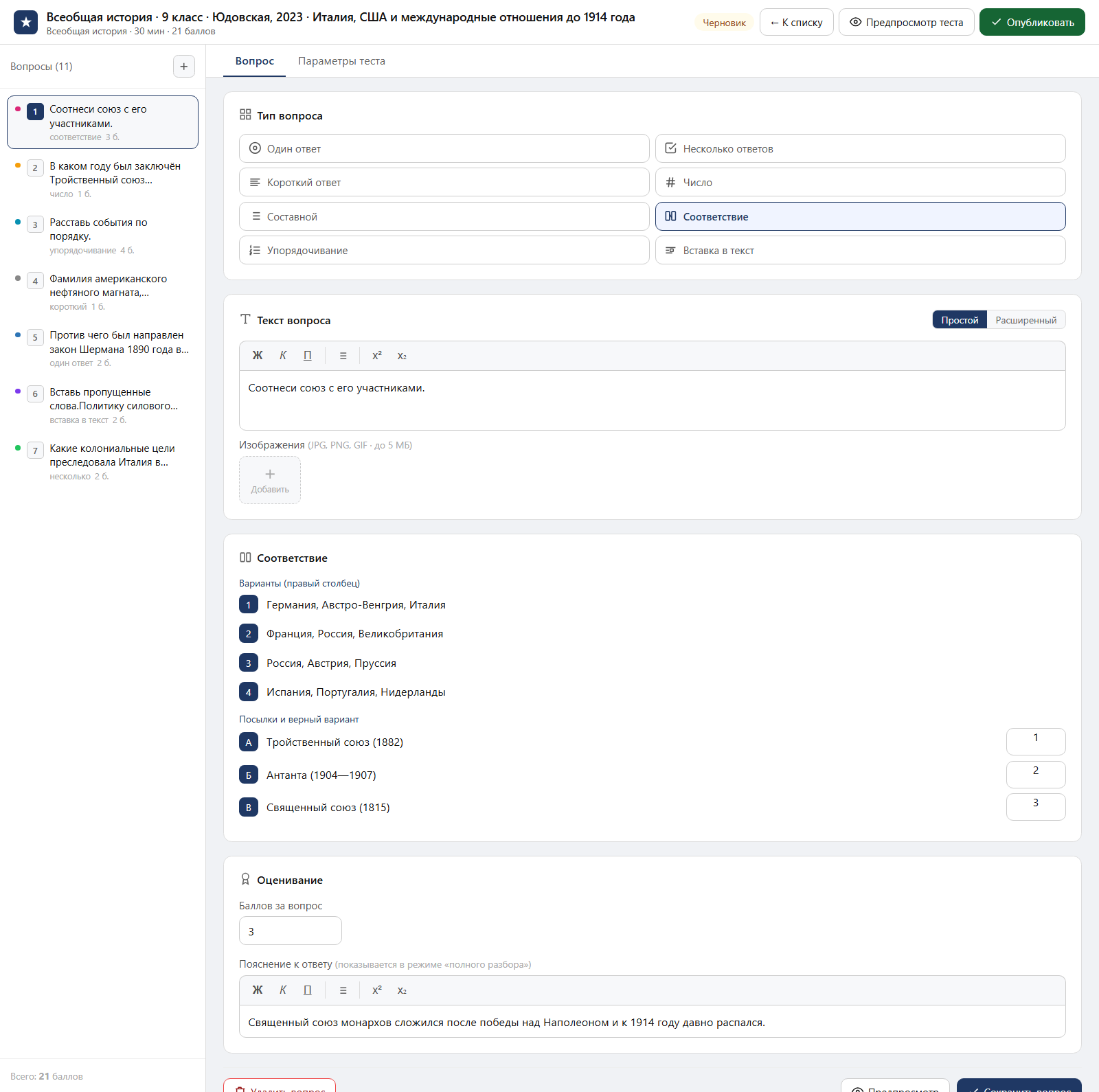
Task: Insert list in question text toolbar
Action: (343, 356)
